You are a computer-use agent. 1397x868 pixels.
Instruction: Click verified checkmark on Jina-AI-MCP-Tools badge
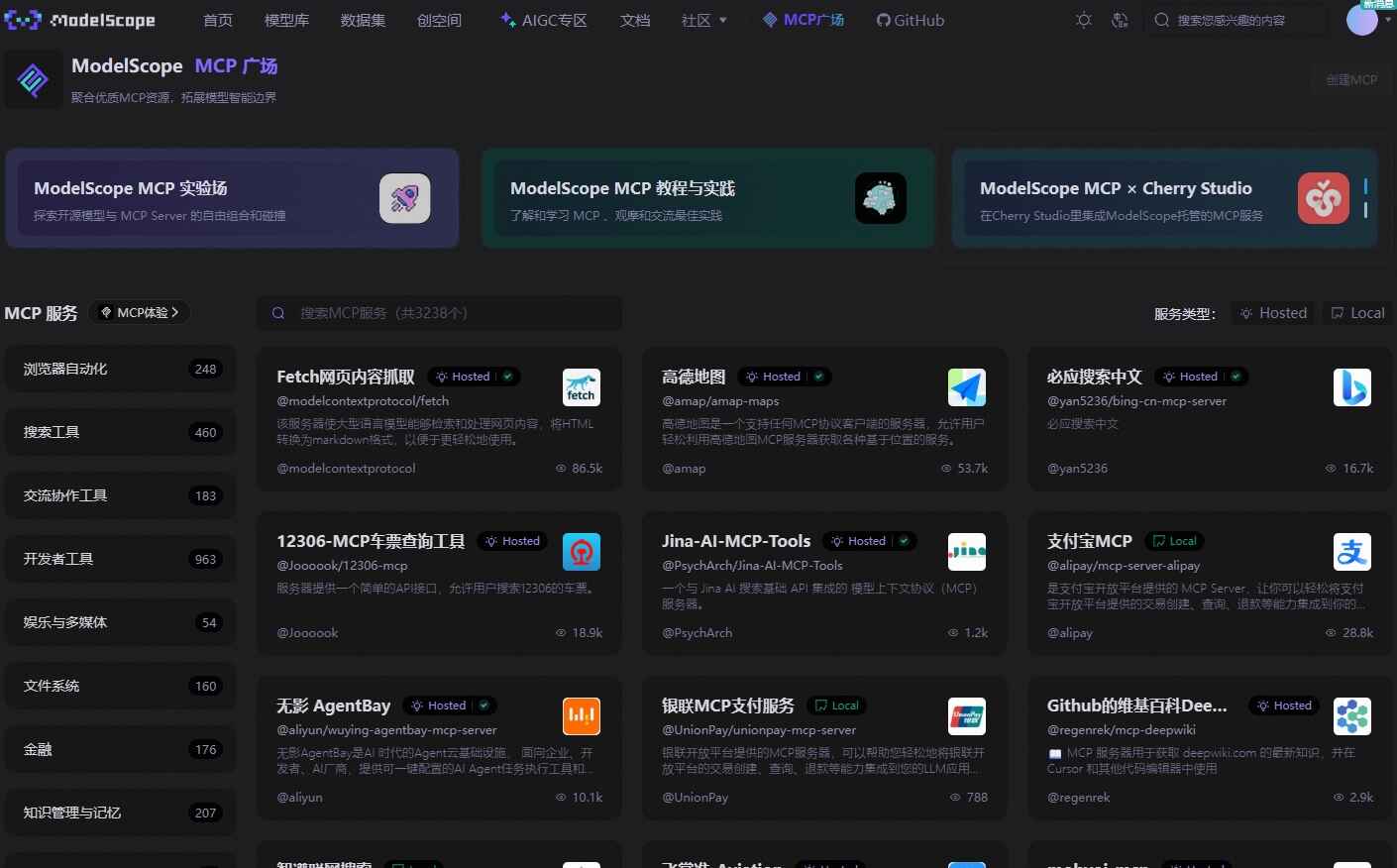[904, 541]
